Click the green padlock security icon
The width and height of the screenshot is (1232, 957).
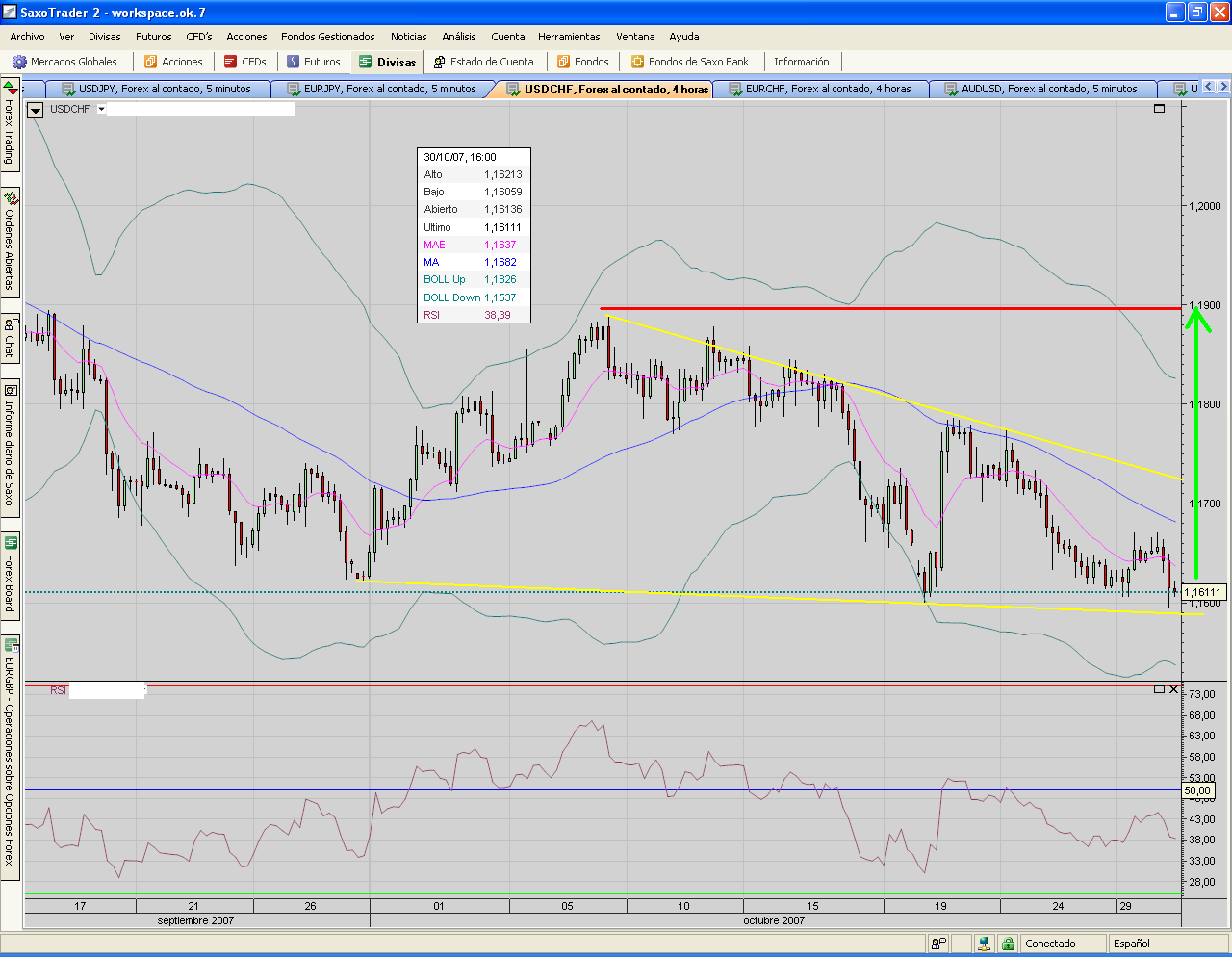point(1007,944)
